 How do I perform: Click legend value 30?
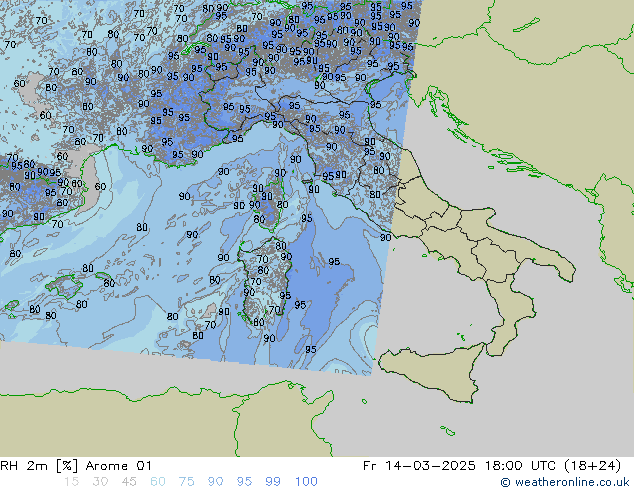pos(100,482)
